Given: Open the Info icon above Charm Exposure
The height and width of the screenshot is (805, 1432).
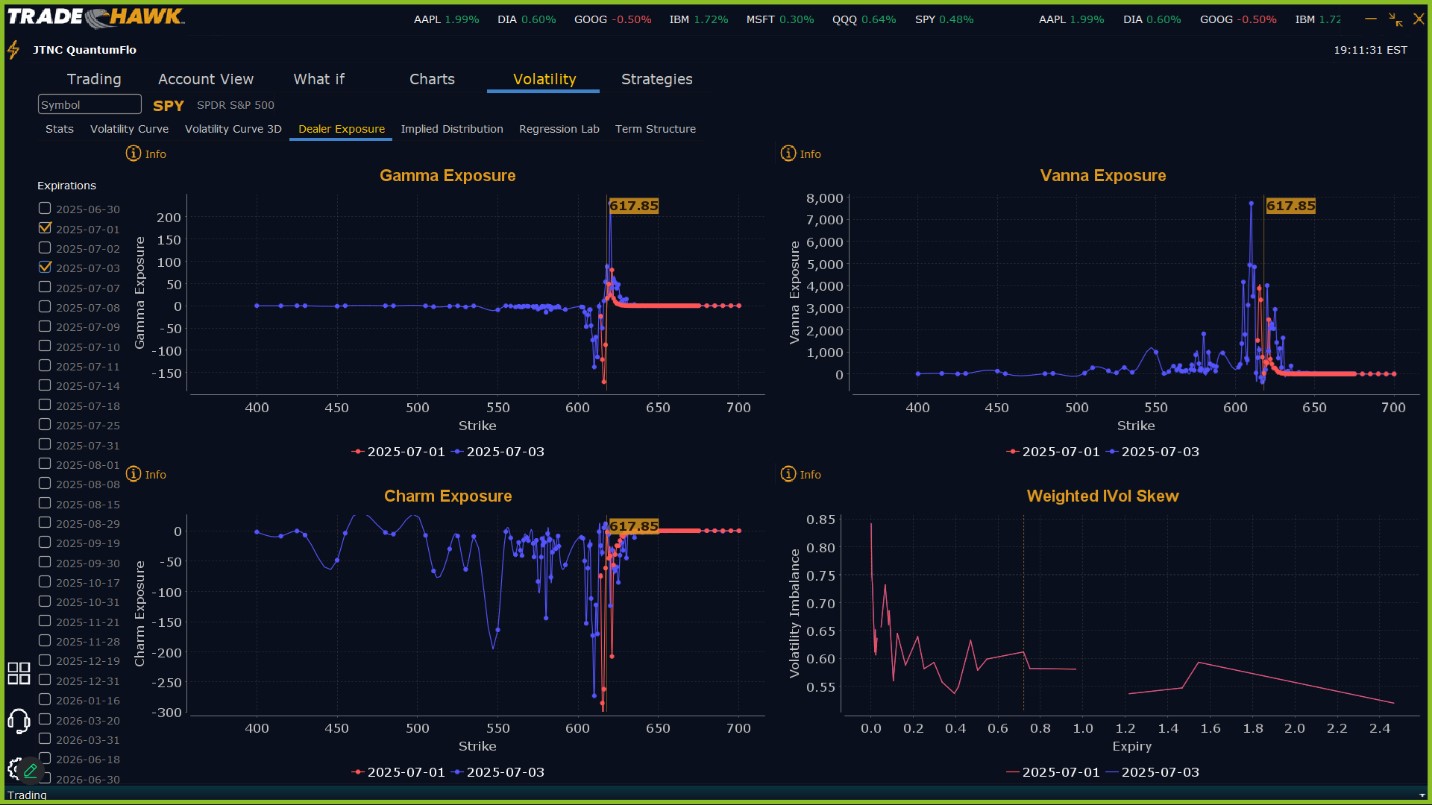Looking at the screenshot, I should click(x=133, y=474).
